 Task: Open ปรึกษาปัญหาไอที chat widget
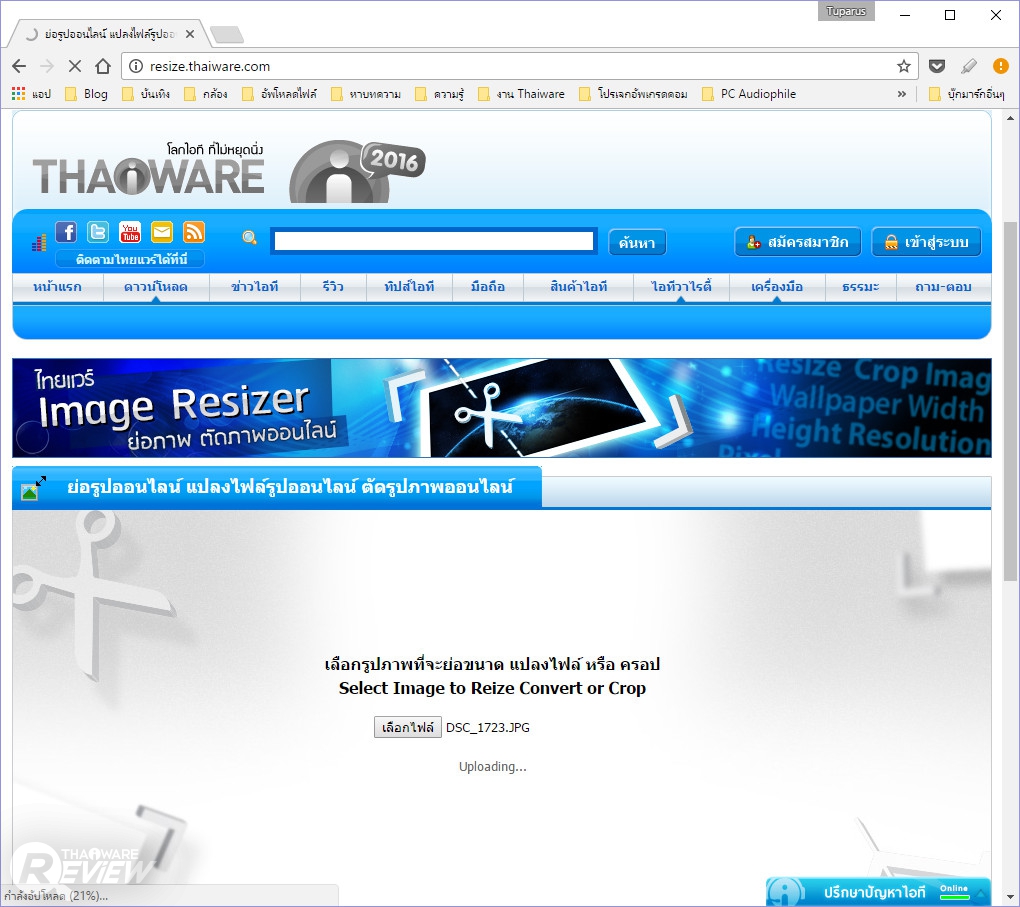click(878, 892)
